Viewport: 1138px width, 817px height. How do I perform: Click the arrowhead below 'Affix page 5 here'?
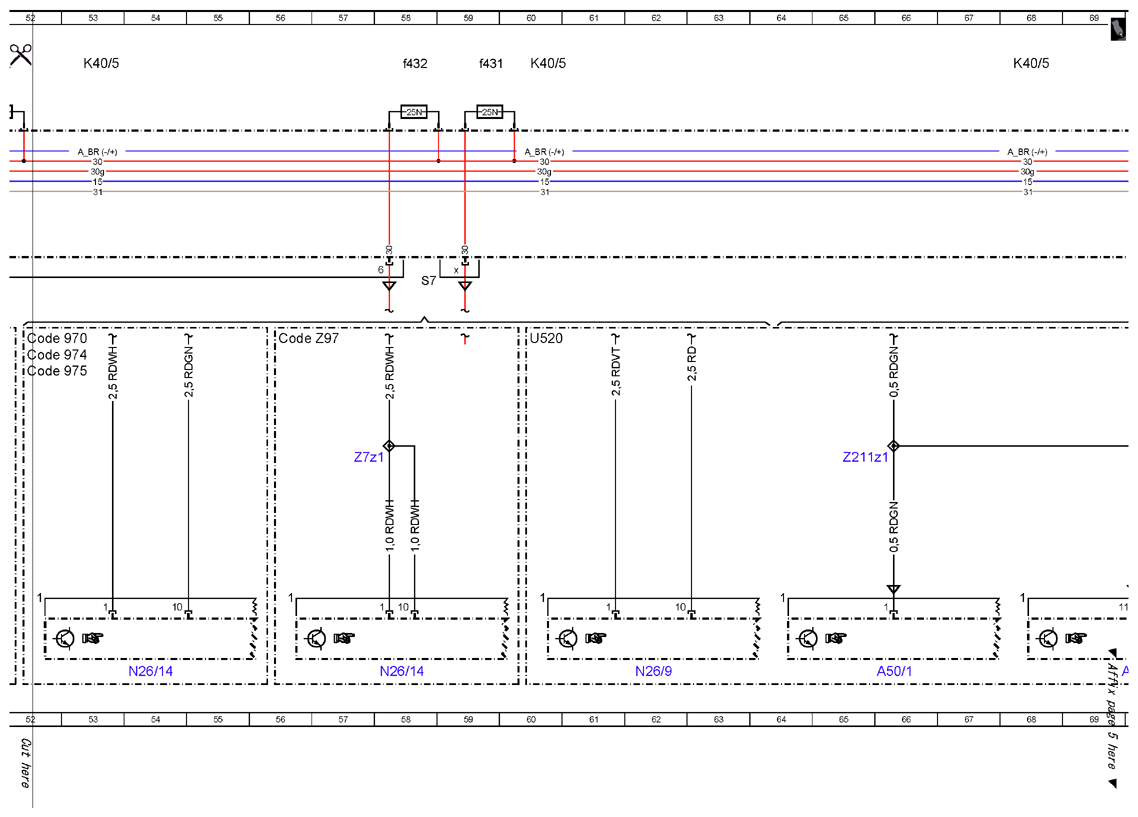click(1112, 783)
